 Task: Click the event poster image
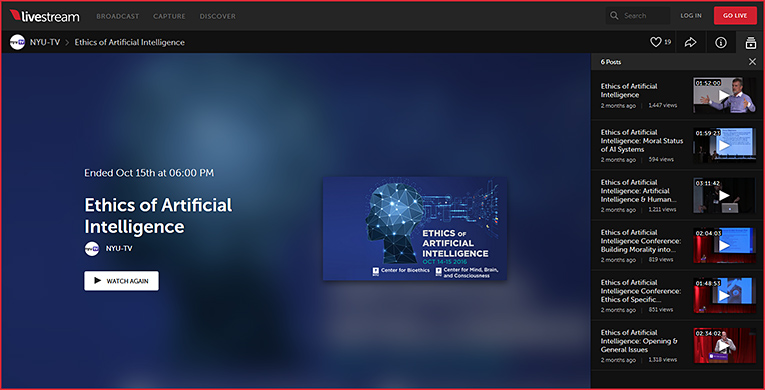[415, 228]
